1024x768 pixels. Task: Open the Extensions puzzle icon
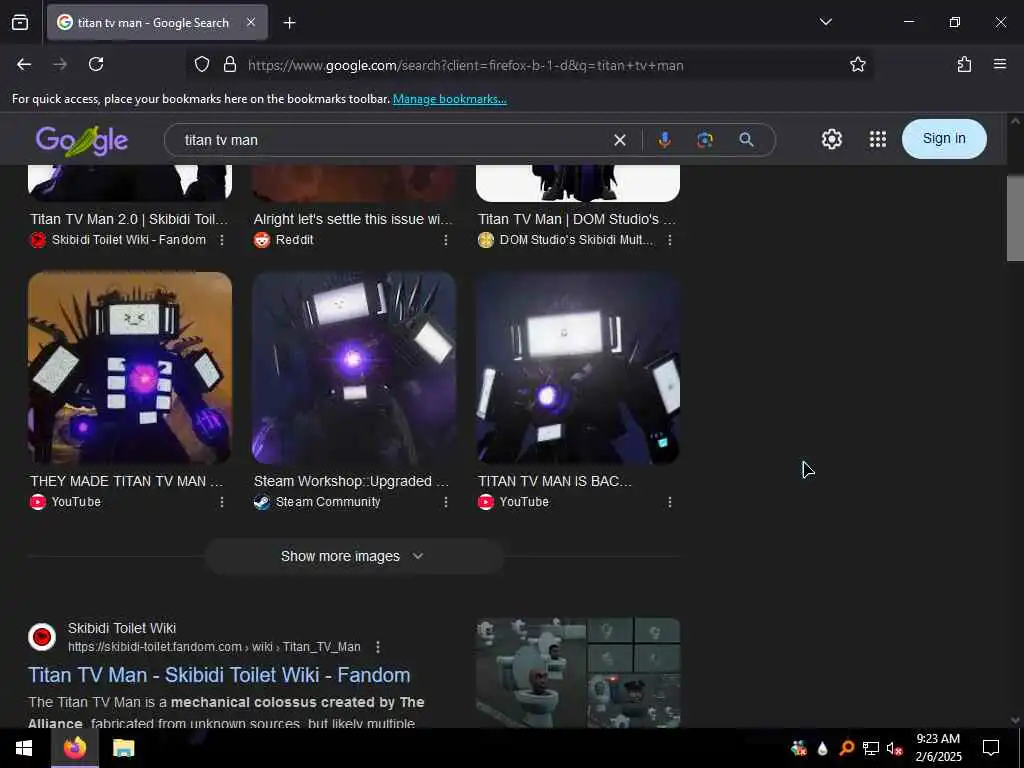(964, 64)
